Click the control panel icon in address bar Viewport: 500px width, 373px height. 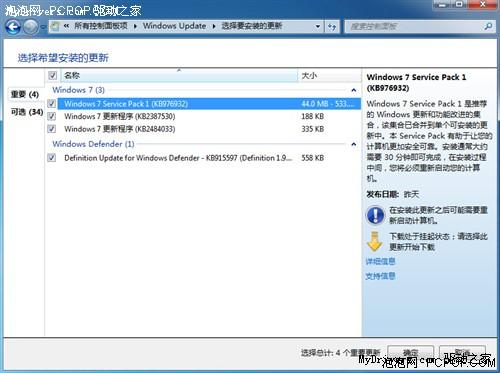[x=55, y=26]
